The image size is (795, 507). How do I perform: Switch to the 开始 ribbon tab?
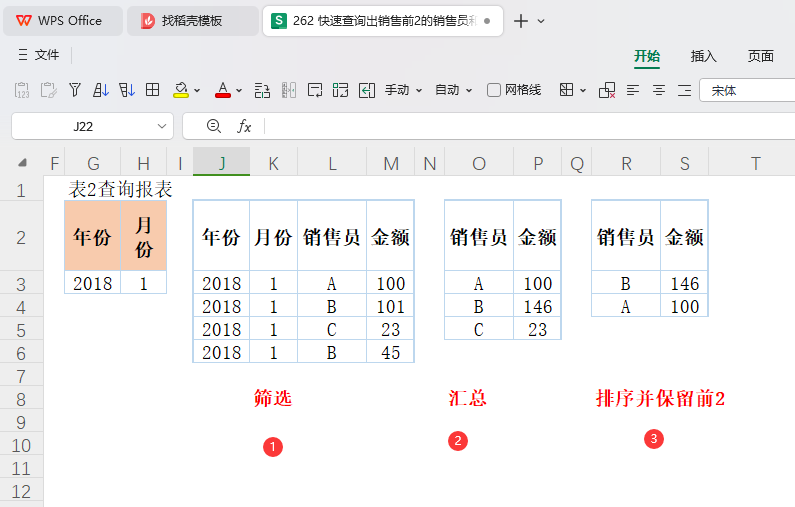tap(647, 56)
